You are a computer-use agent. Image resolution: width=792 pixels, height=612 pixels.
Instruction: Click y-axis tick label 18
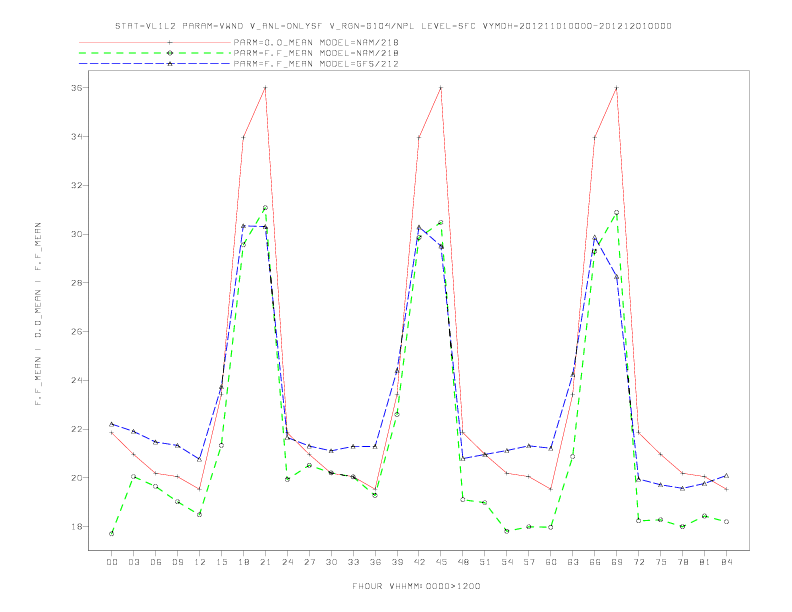pos(77,527)
